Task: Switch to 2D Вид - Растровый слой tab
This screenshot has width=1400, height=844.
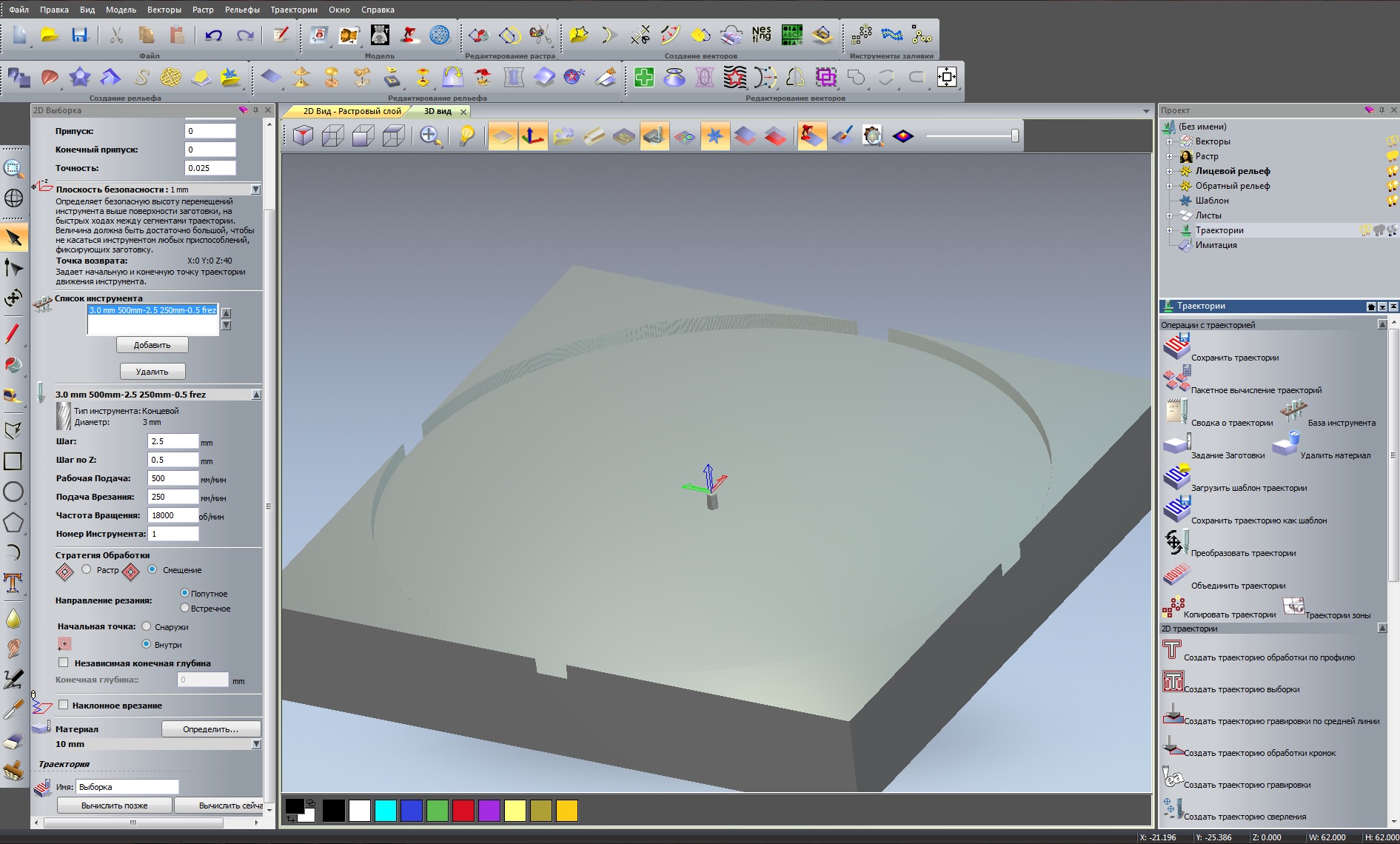Action: [x=352, y=111]
